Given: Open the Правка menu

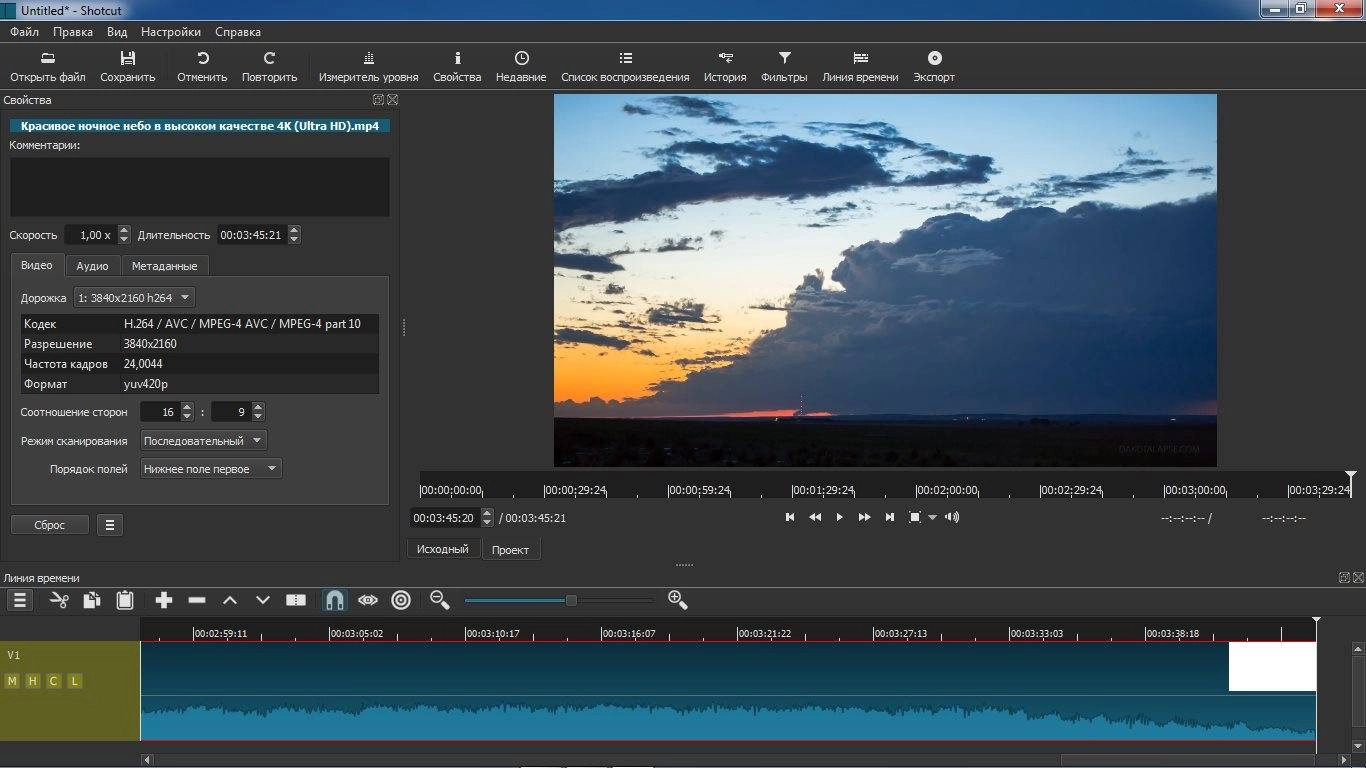Looking at the screenshot, I should (x=73, y=32).
